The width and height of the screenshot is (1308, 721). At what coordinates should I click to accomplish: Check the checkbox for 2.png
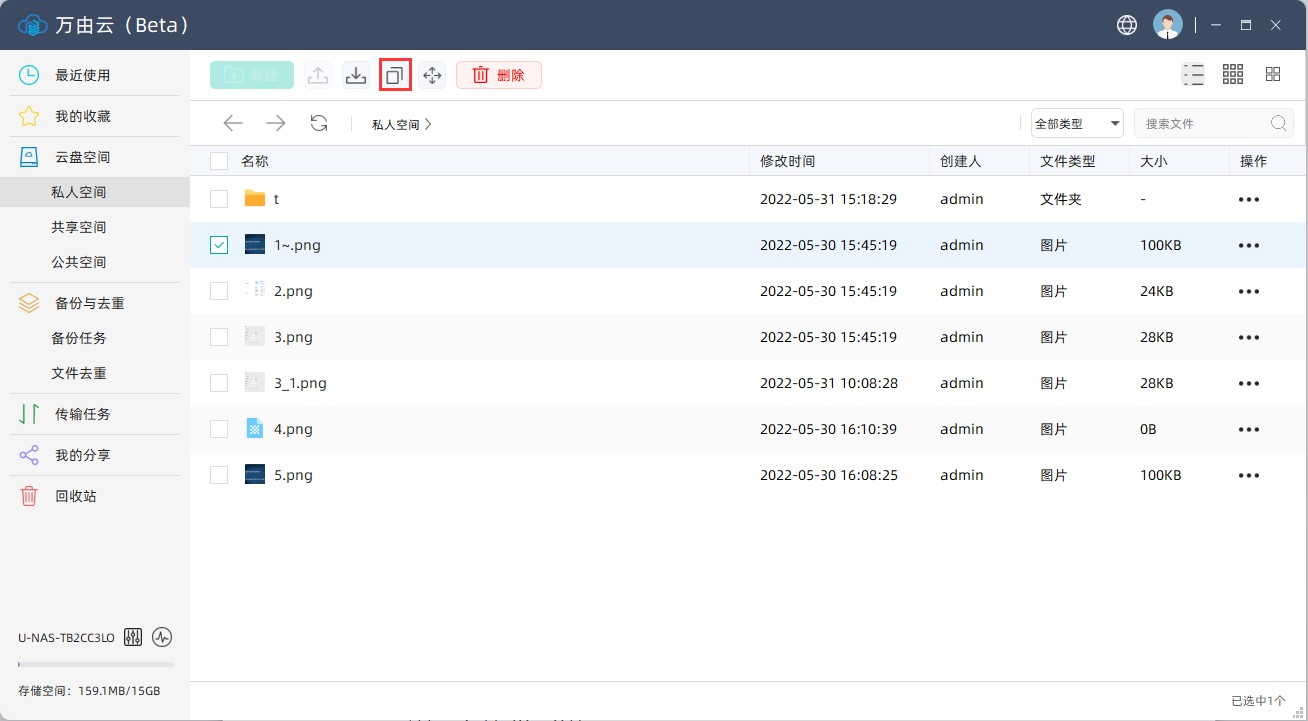[x=218, y=290]
